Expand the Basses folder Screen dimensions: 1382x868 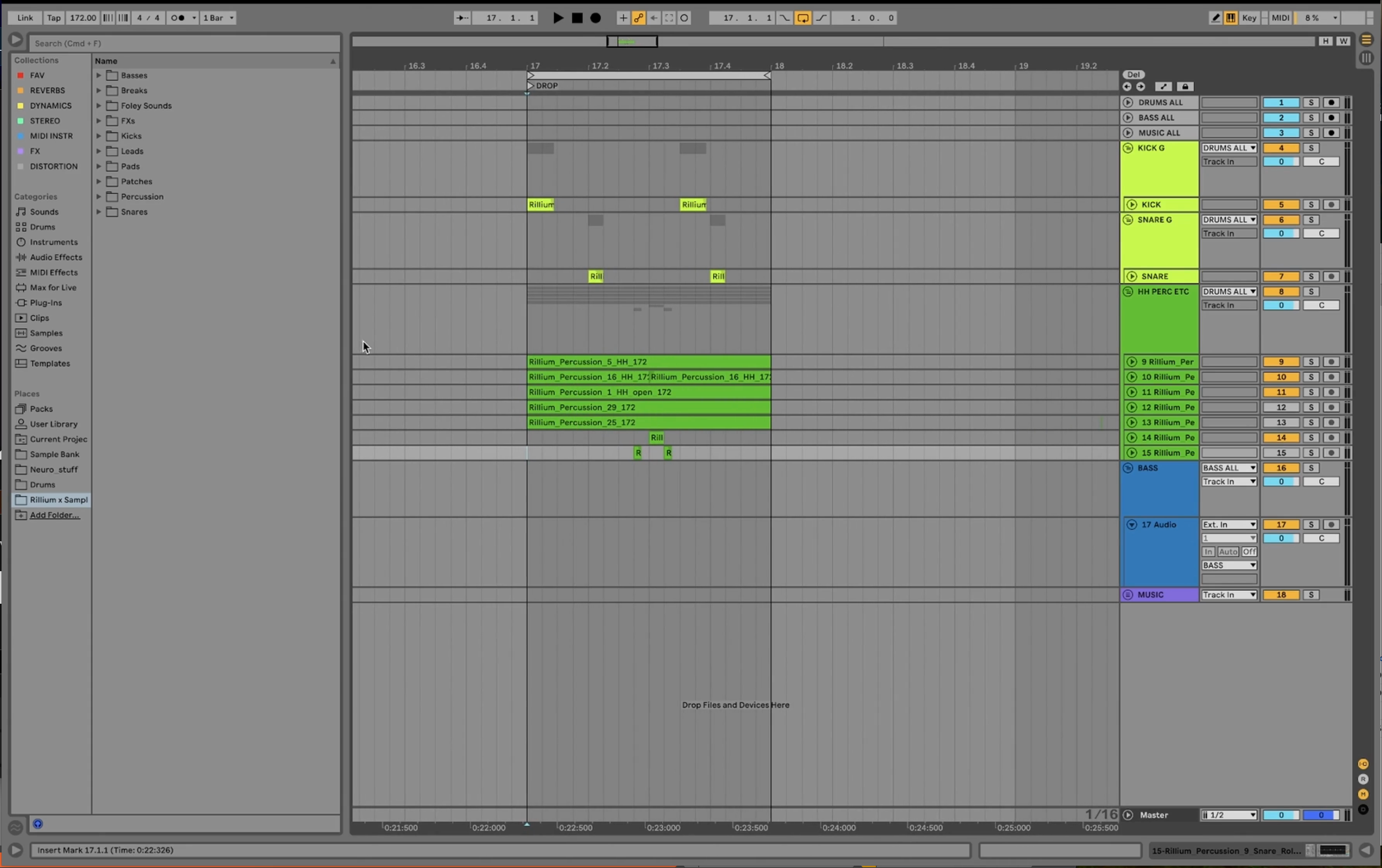pos(99,75)
